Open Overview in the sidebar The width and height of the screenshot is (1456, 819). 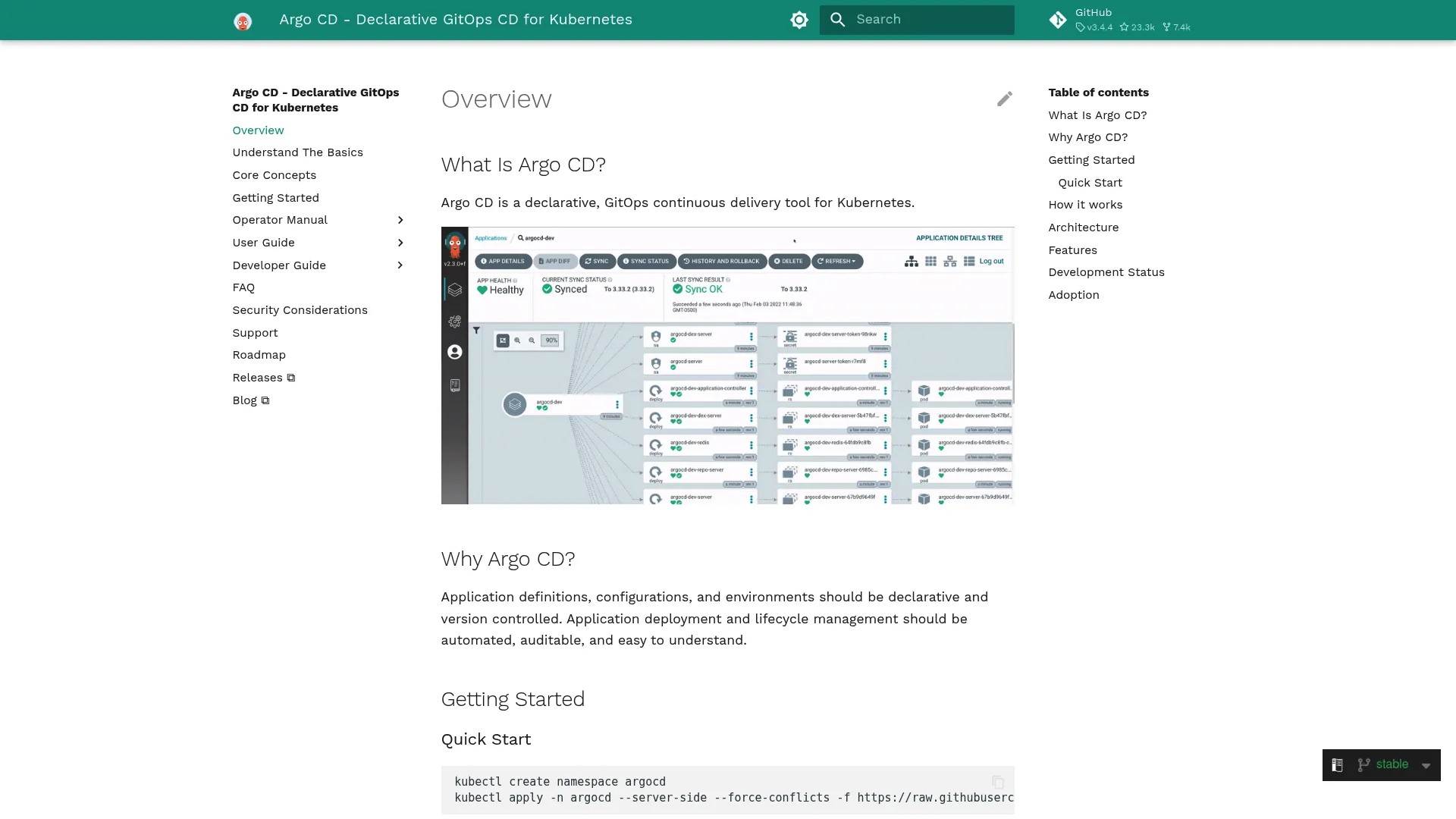(258, 130)
